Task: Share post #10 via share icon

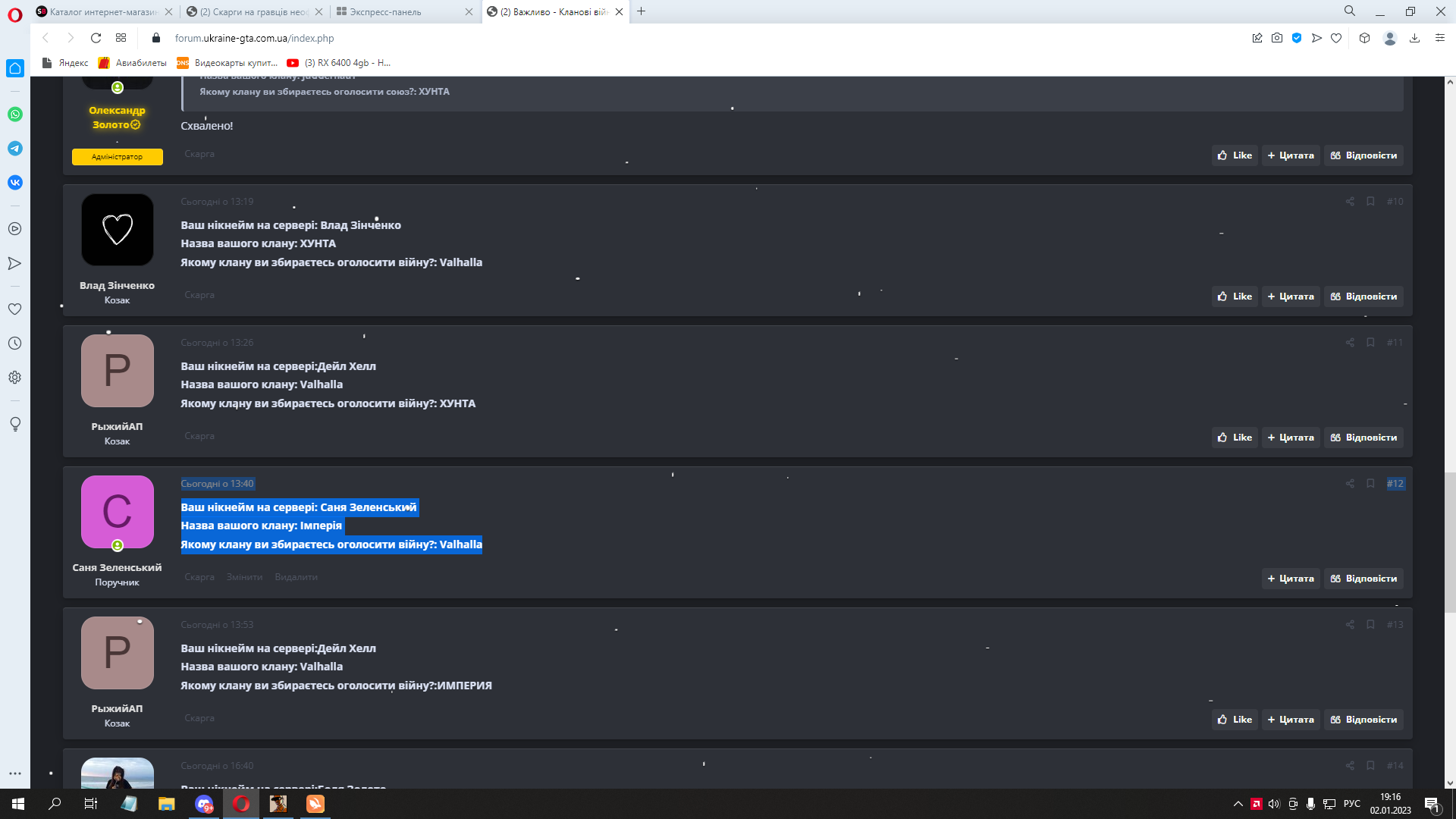Action: click(x=1350, y=202)
